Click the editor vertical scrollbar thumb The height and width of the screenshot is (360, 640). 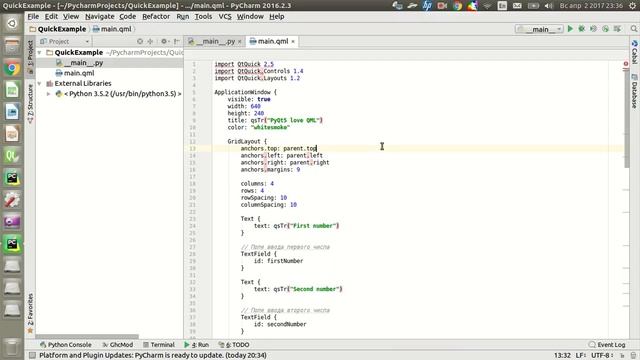pos(627,120)
